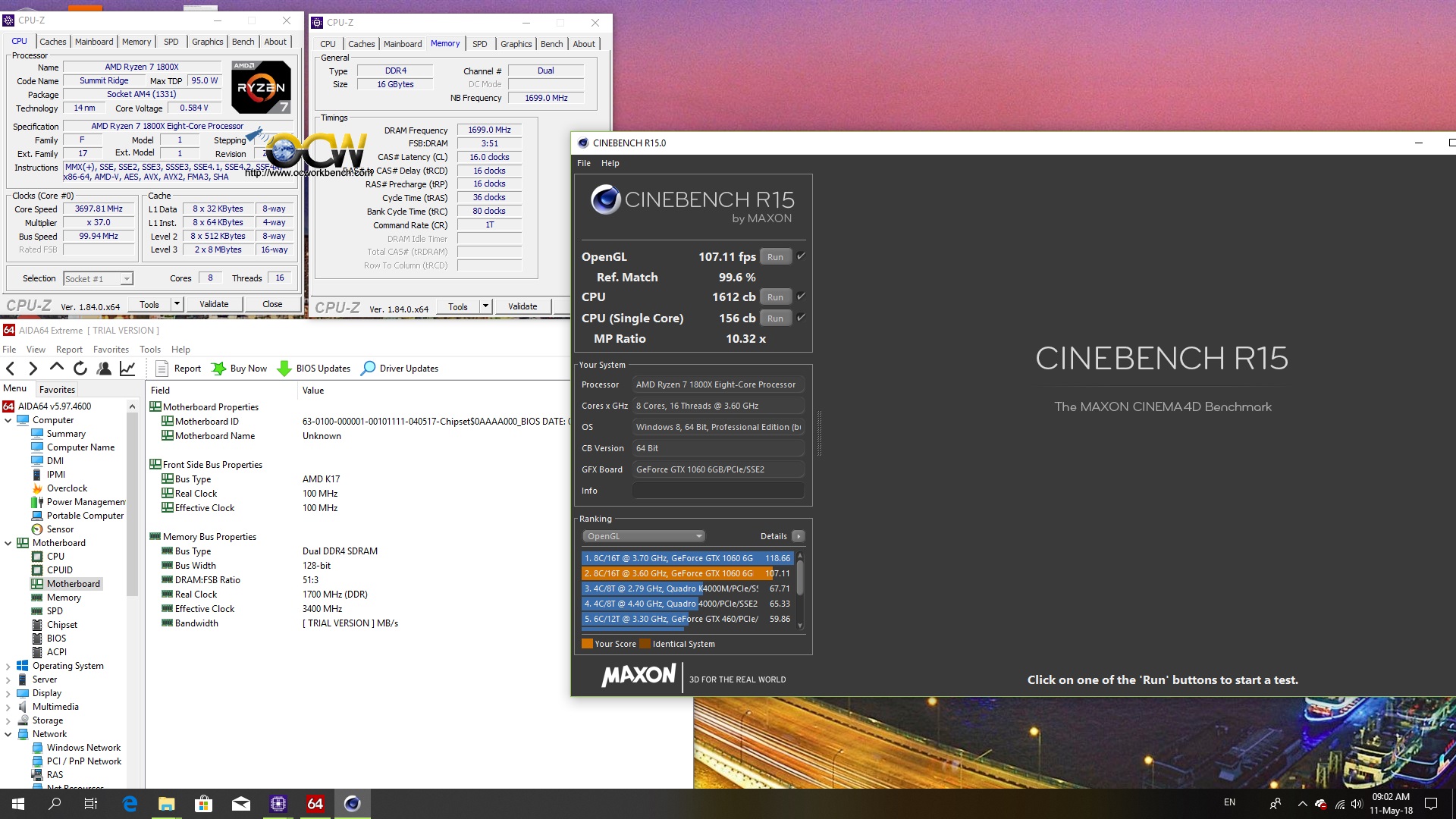Image resolution: width=1456 pixels, height=819 pixels.
Task: Click the AIDA64 user icon in toolbar
Action: (104, 369)
